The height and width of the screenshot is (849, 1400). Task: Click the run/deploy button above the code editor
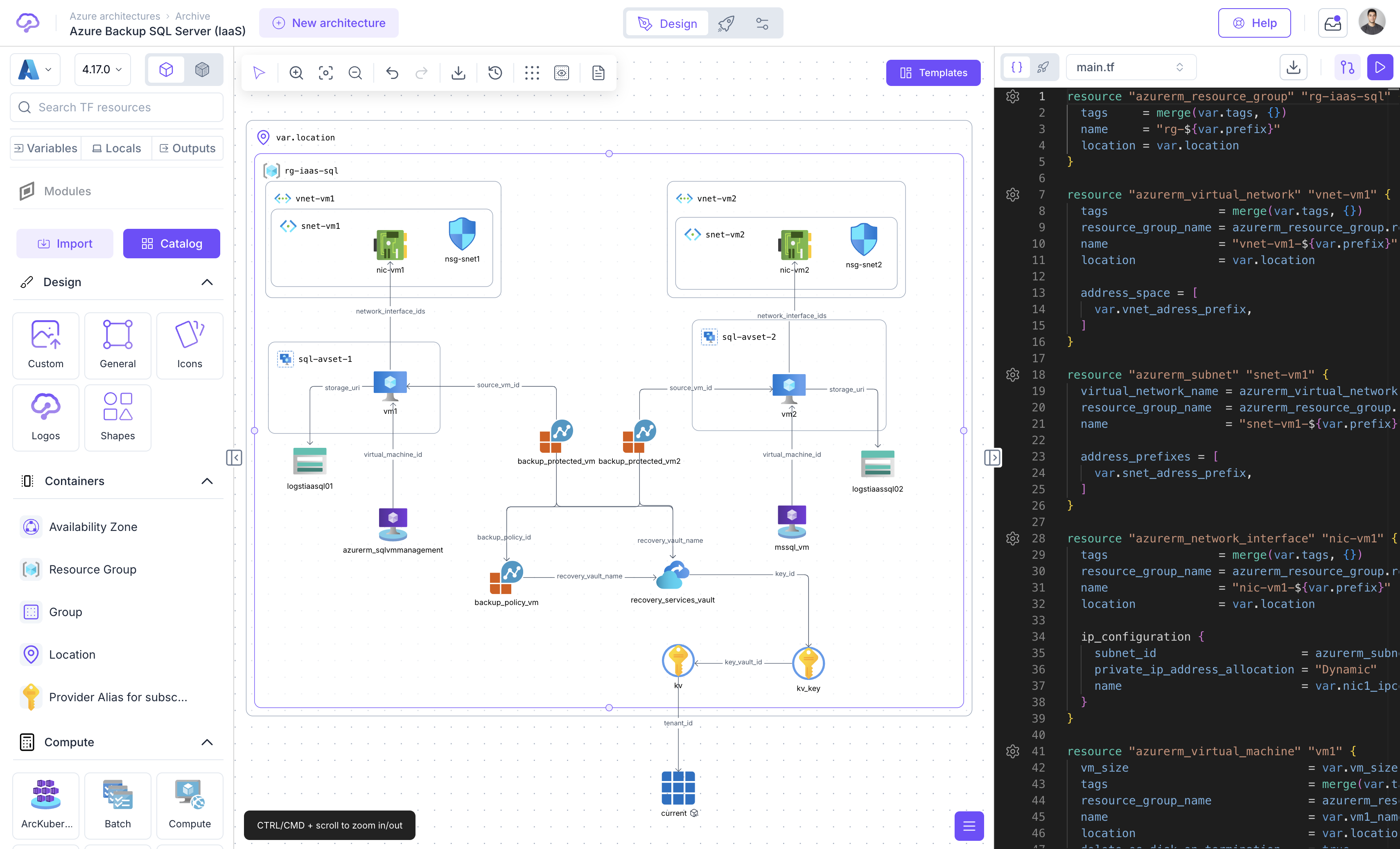pyautogui.click(x=1380, y=67)
